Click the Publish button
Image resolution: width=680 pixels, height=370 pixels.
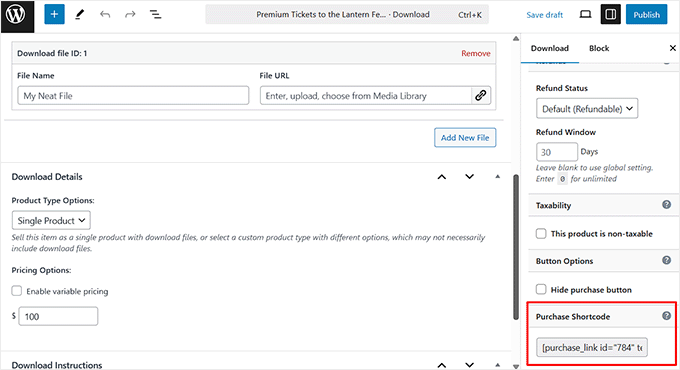pyautogui.click(x=646, y=14)
